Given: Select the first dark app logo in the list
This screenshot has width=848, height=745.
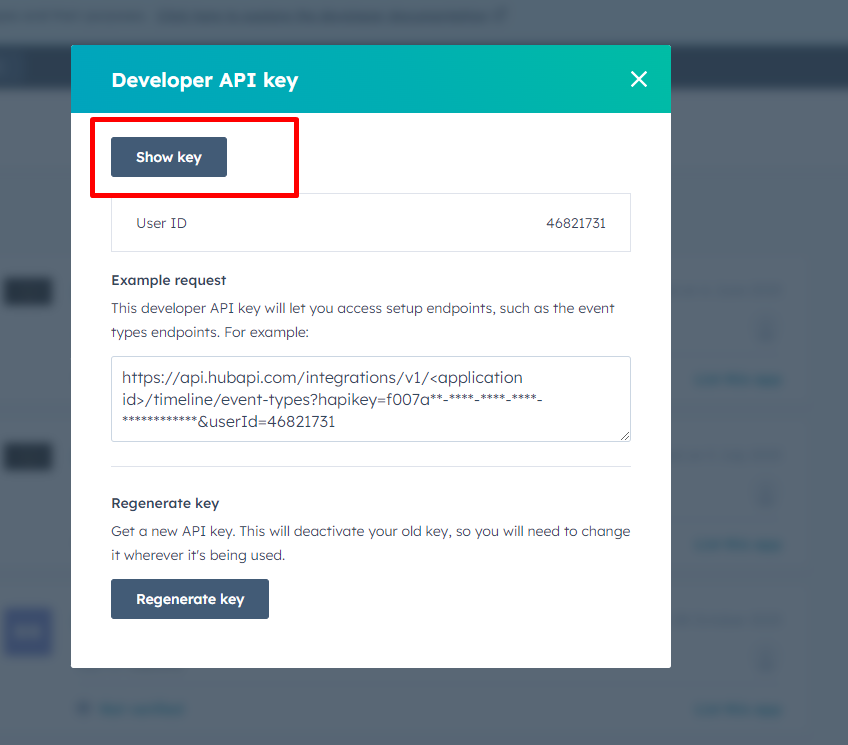Looking at the screenshot, I should click(28, 291).
